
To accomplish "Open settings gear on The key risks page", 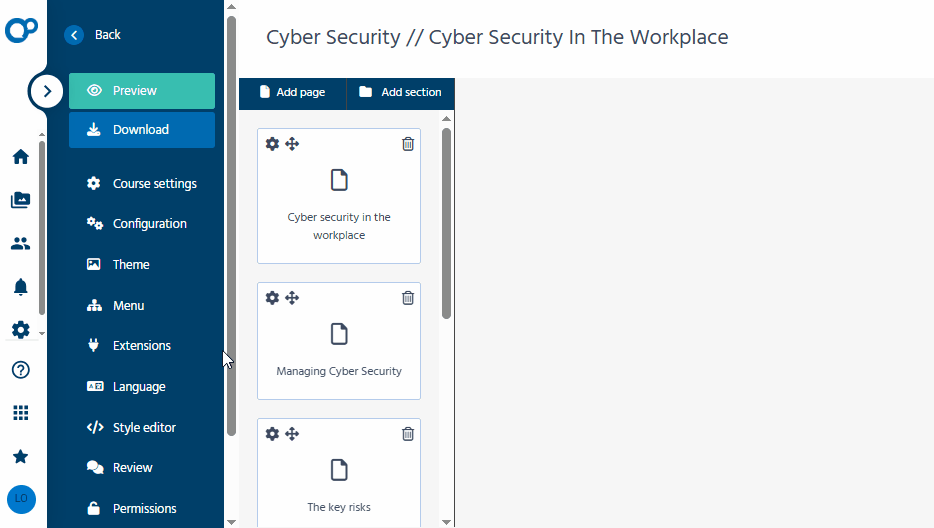I will tap(272, 434).
